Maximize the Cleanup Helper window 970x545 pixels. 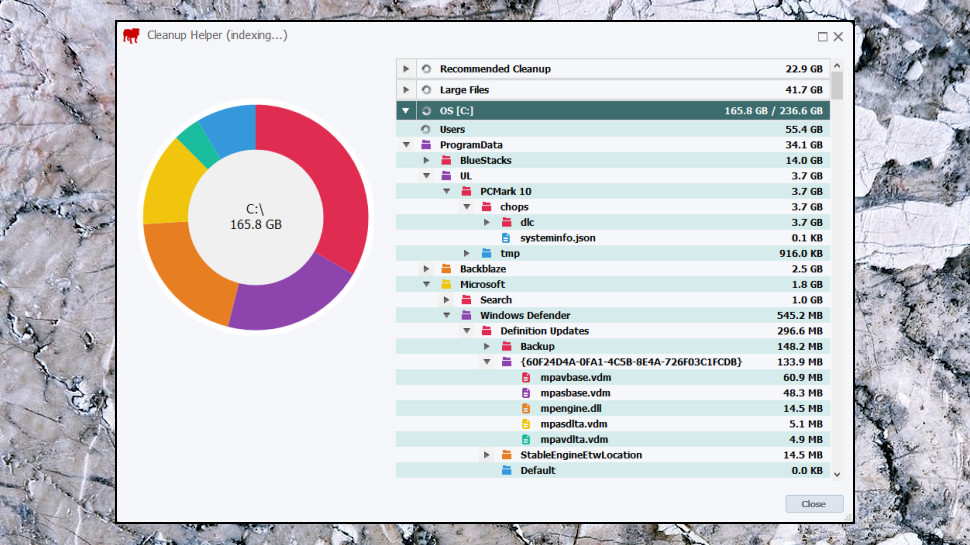pos(822,36)
